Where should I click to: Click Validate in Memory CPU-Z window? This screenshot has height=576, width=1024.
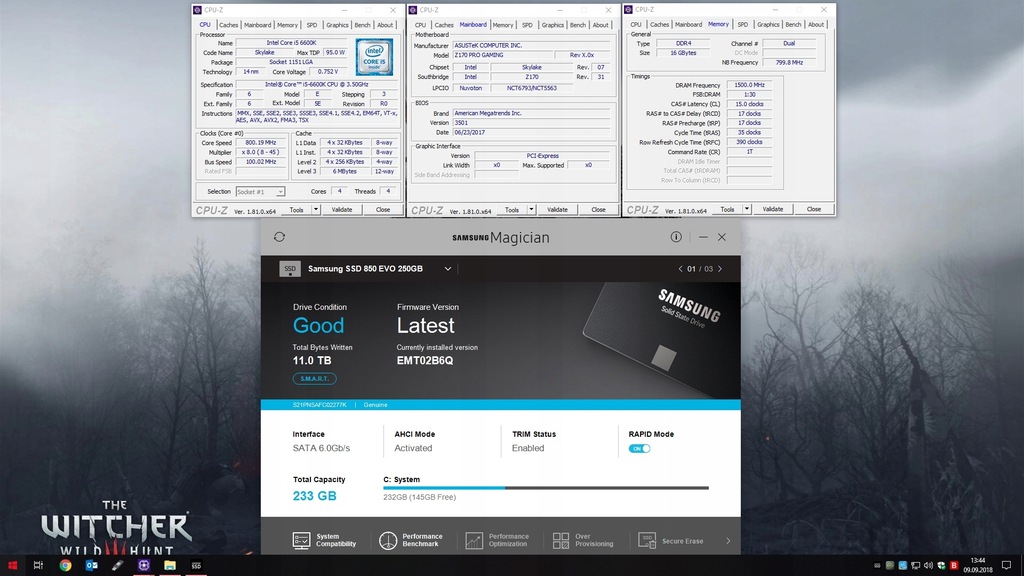[x=773, y=209]
